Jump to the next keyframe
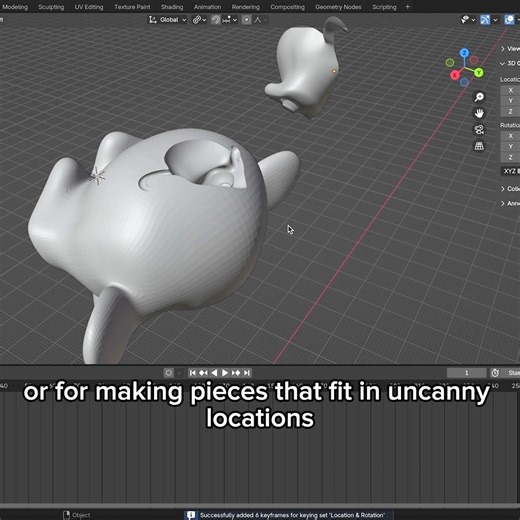This screenshot has width=520, height=520. click(x=236, y=373)
